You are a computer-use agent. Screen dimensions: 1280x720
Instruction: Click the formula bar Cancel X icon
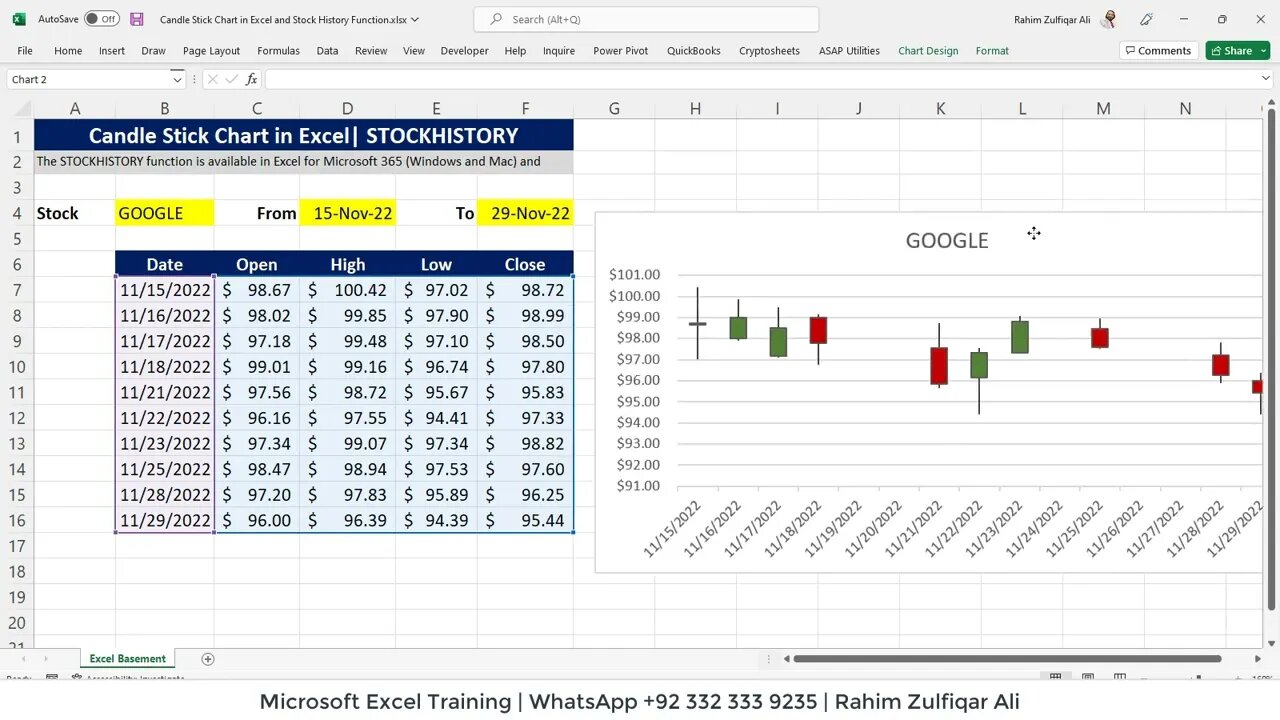(x=213, y=79)
